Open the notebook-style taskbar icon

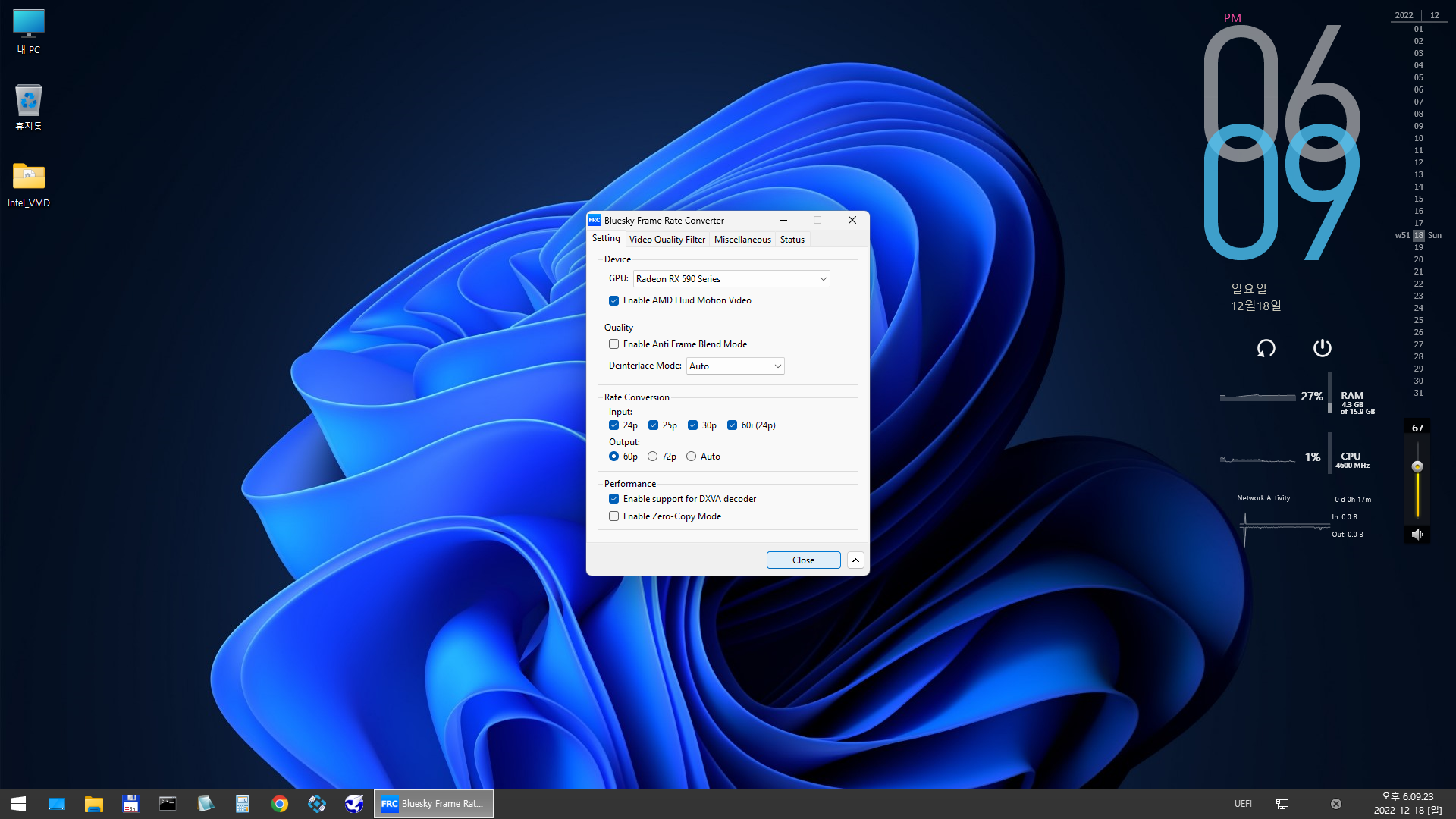tap(205, 804)
